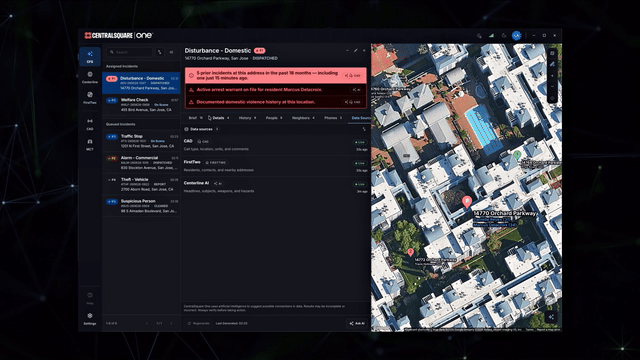640x360 pixels.
Task: Switch to the History tab
Action: click(x=247, y=118)
